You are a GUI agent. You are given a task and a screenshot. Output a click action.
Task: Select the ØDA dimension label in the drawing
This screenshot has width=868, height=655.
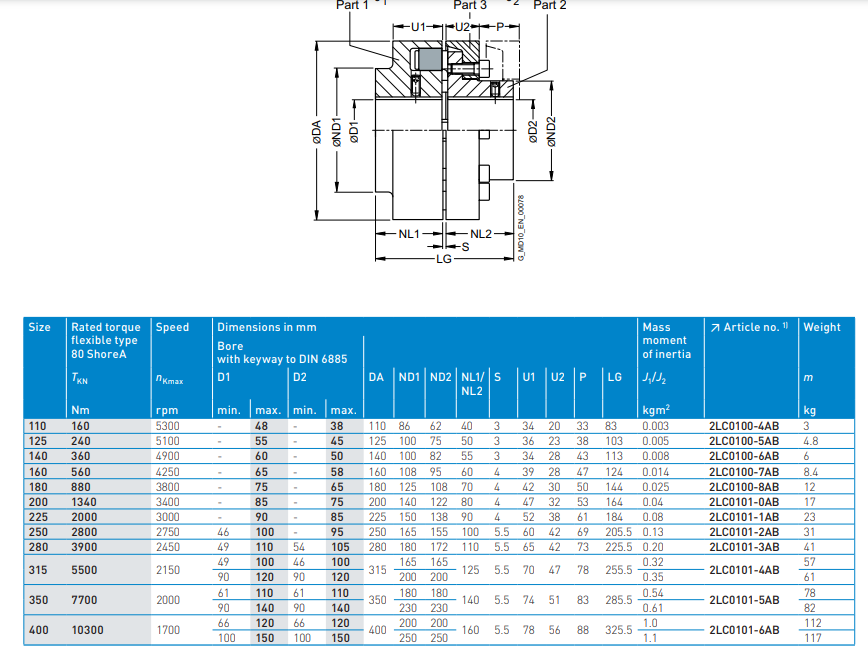(x=316, y=139)
